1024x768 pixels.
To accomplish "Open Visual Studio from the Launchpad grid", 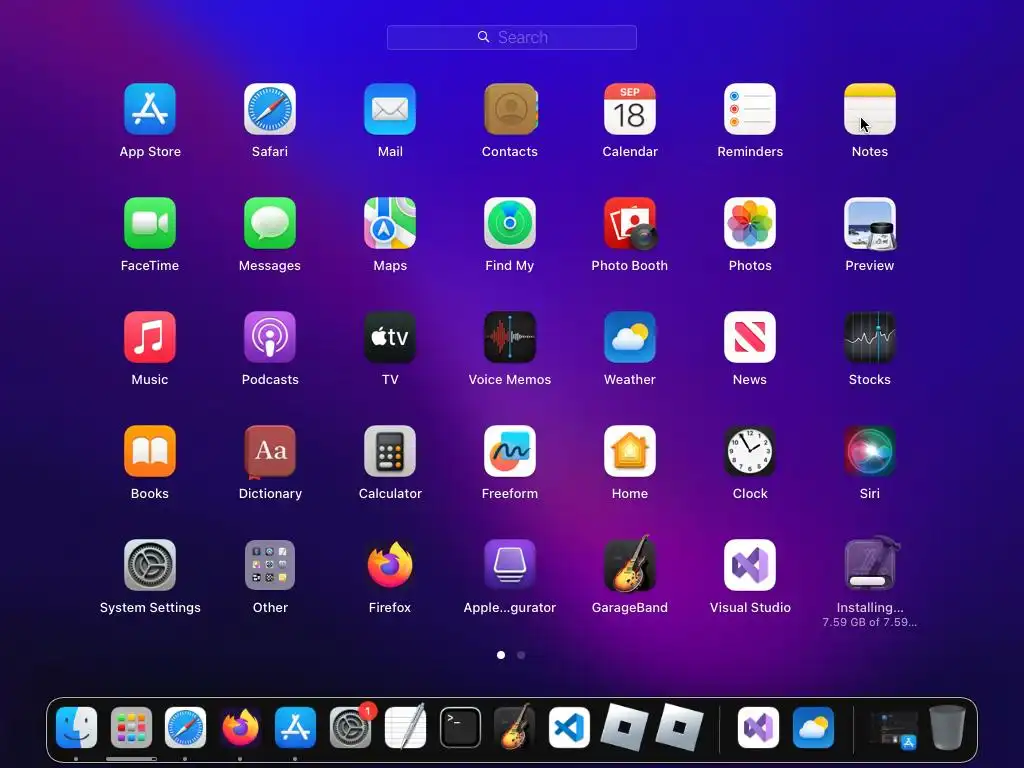I will coord(750,565).
